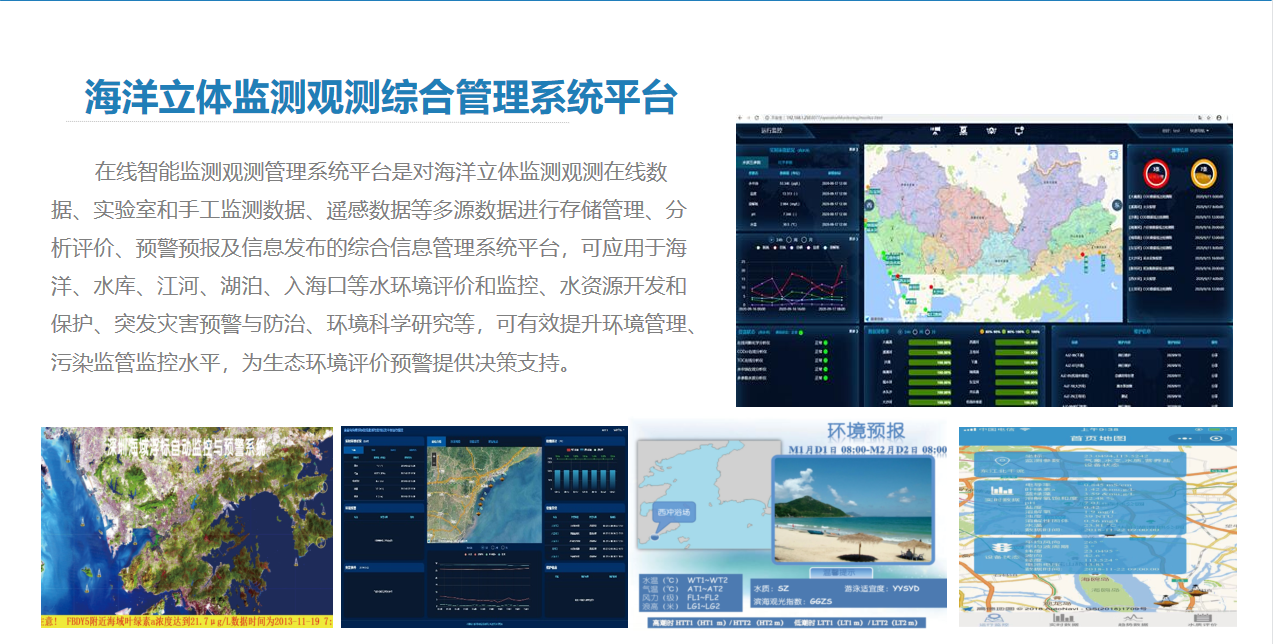Viewport: 1273px width, 644px height.
Task: Click the first green progress bar in data panel
Action: point(929,341)
